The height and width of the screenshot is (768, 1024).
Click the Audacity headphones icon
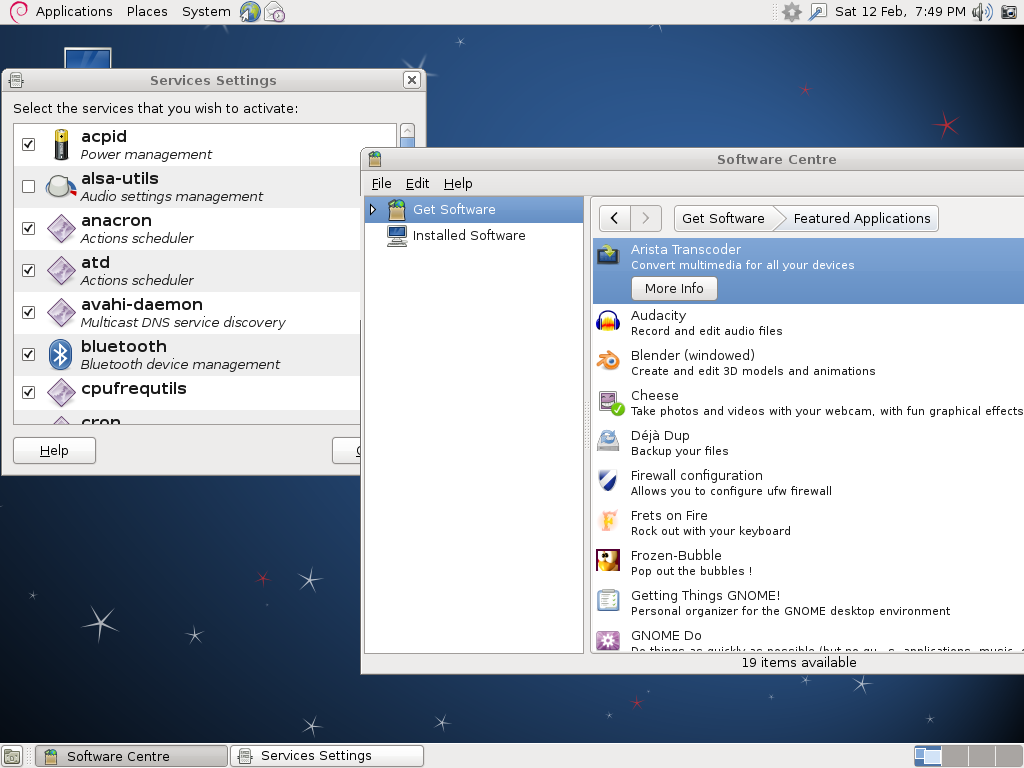point(608,322)
